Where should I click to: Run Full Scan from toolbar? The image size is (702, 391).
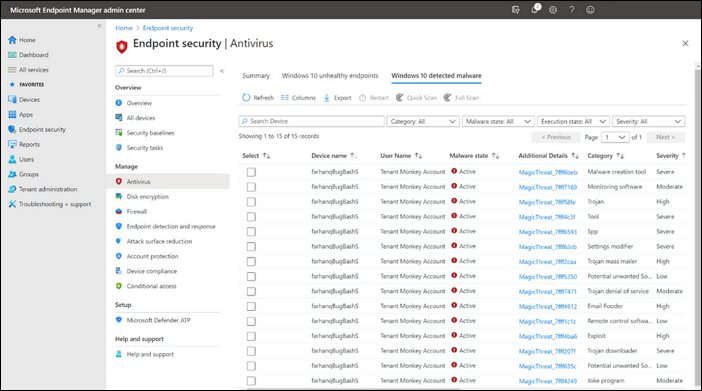pyautogui.click(x=461, y=98)
